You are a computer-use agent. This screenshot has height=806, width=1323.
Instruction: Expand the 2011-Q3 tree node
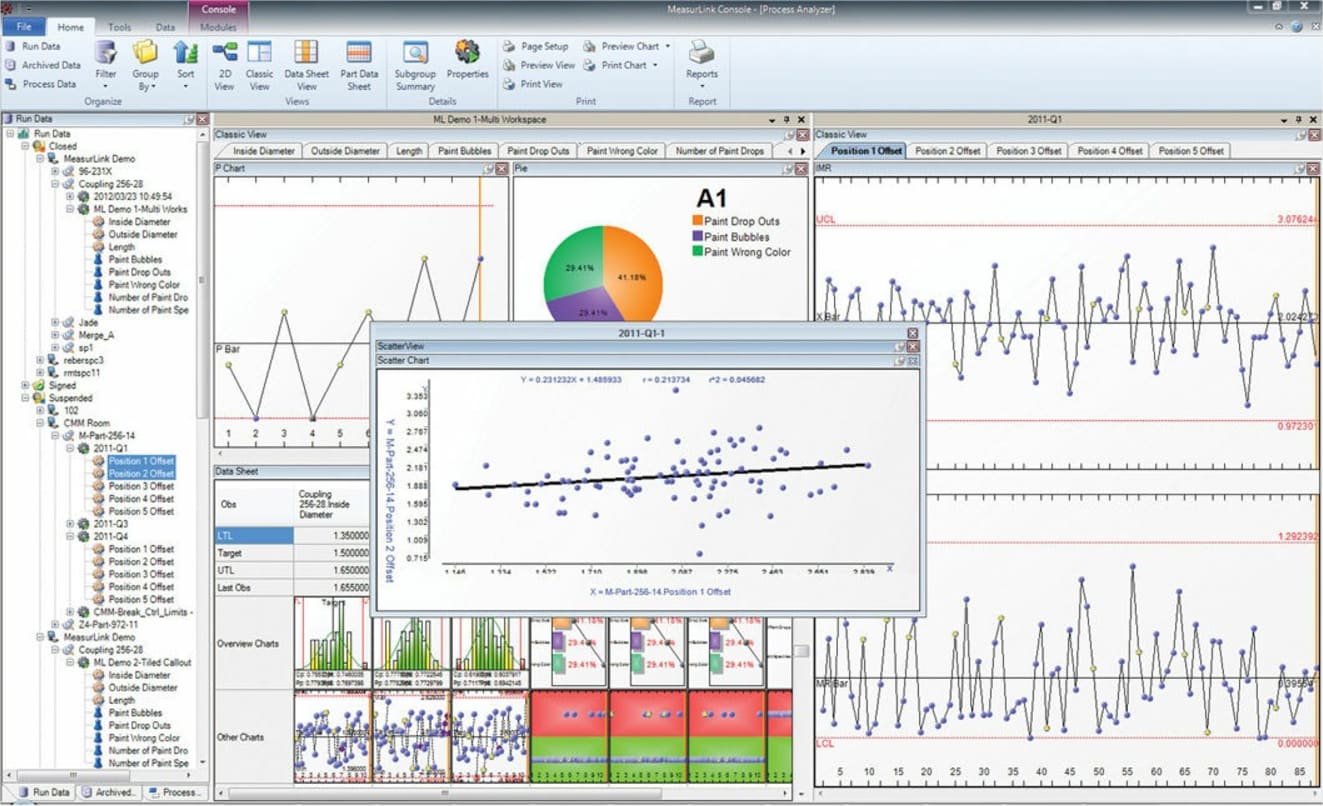71,524
